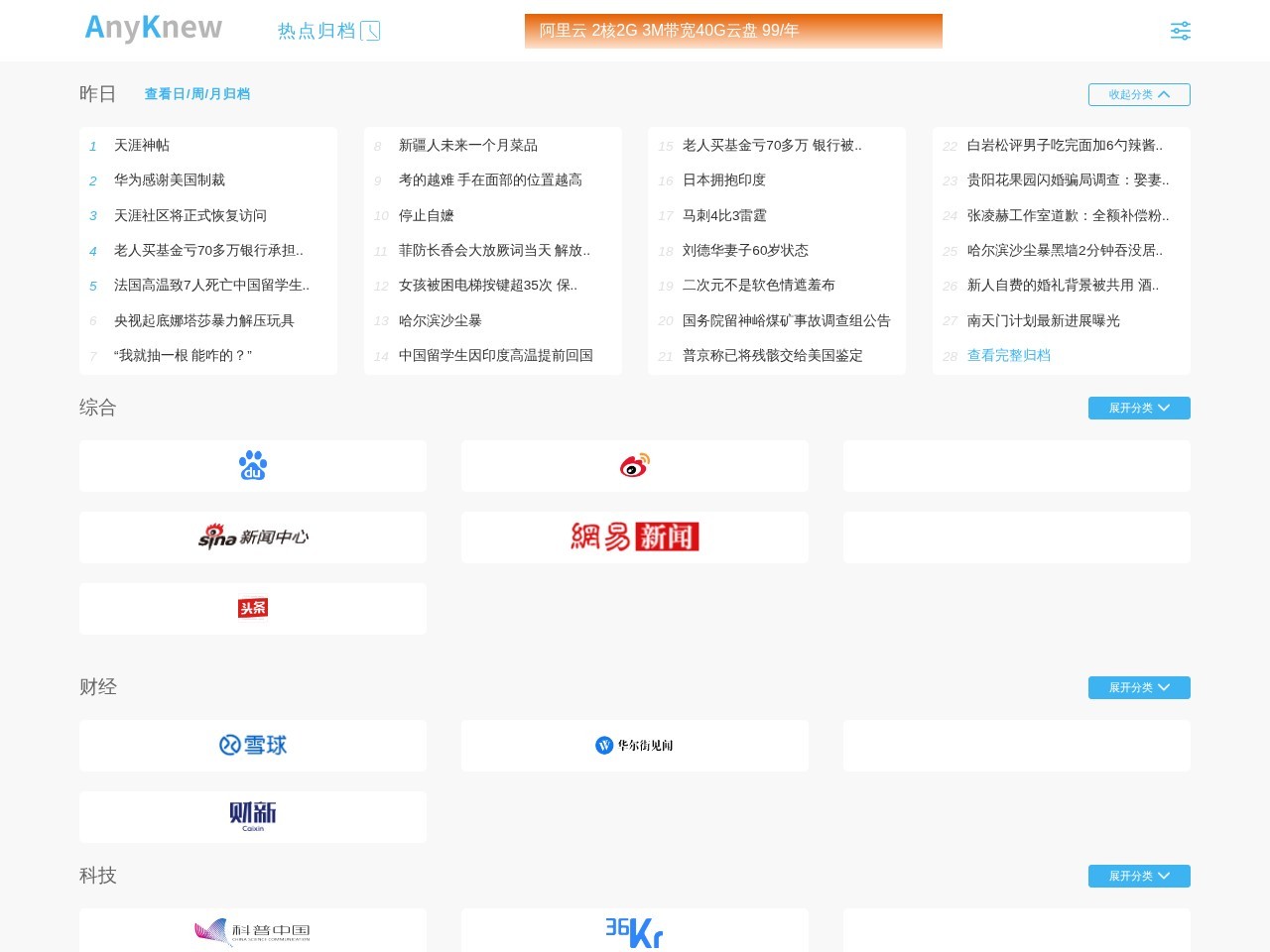This screenshot has height=952, width=1270.
Task: Open headline 女孩被困电梯按键超35次
Action: [x=488, y=285]
